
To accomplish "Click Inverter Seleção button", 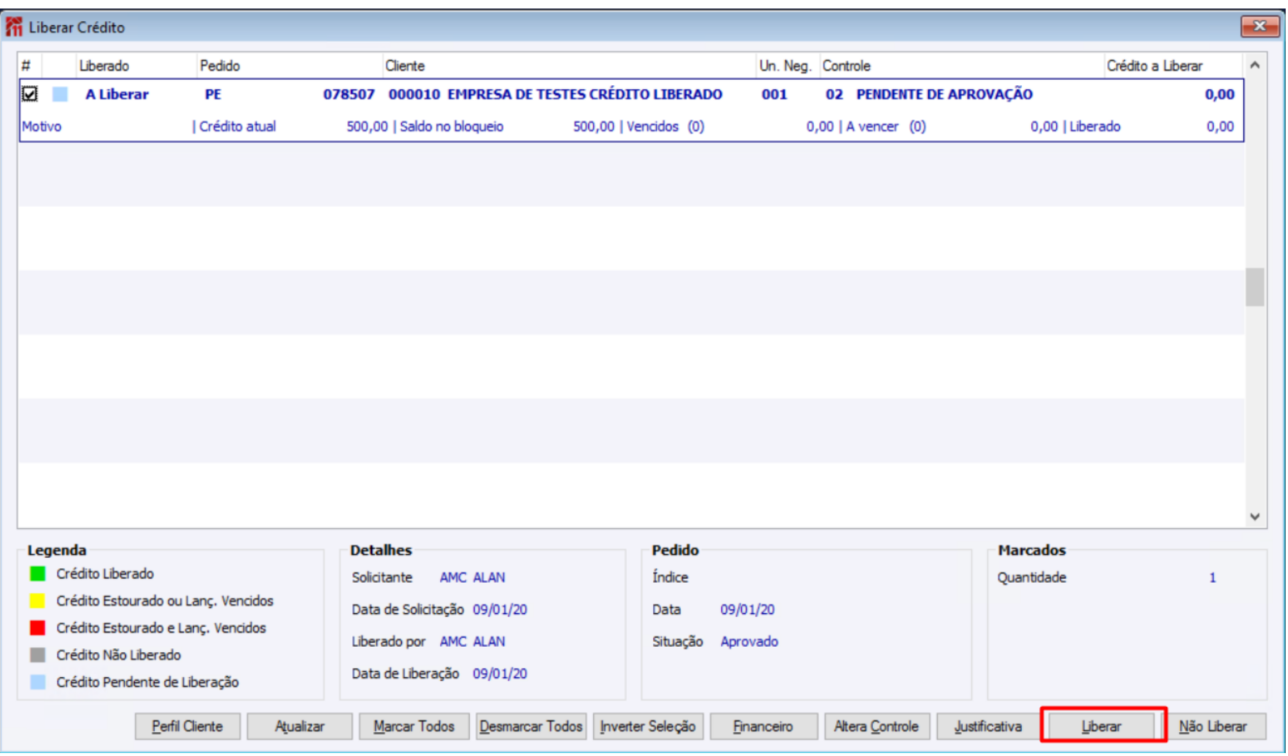I will click(648, 727).
